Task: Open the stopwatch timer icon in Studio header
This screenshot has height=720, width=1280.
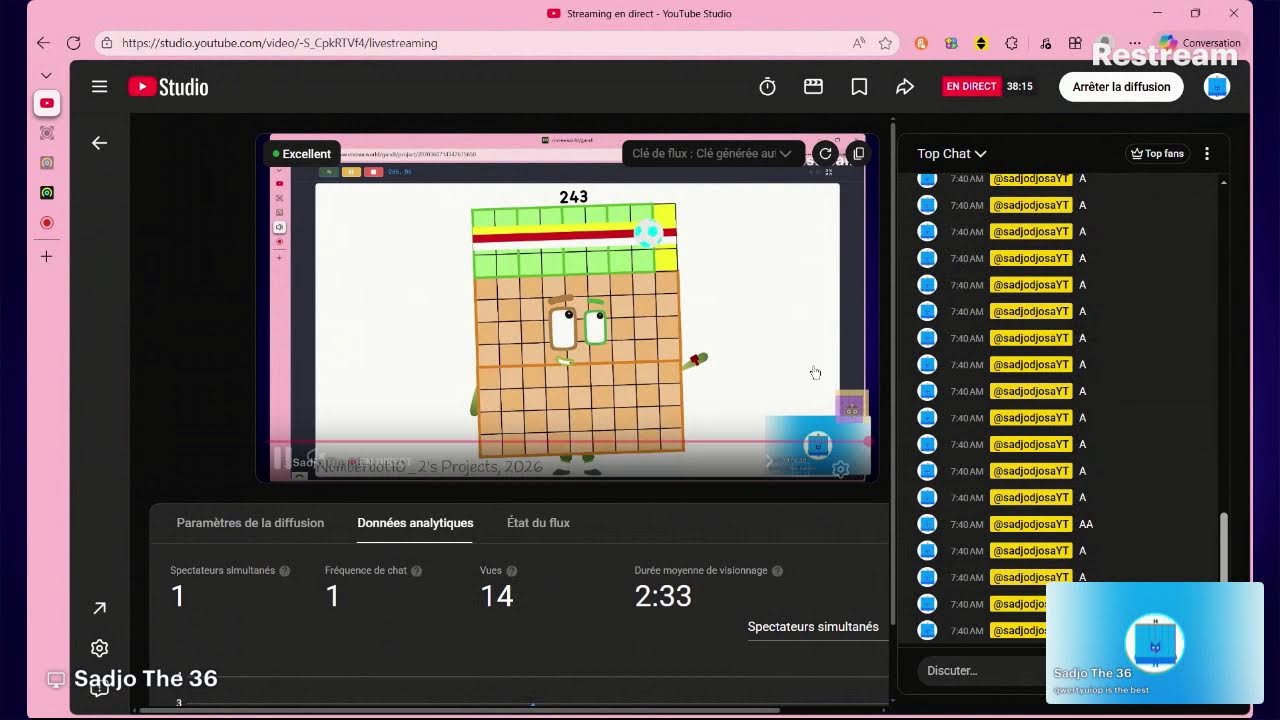Action: click(x=767, y=87)
